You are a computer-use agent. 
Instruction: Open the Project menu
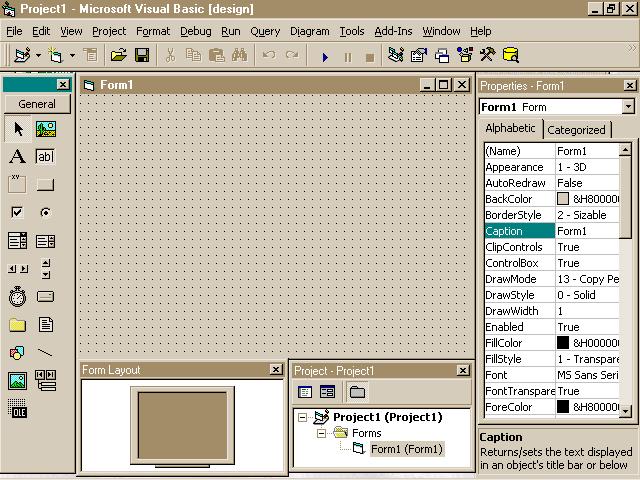pyautogui.click(x=109, y=31)
